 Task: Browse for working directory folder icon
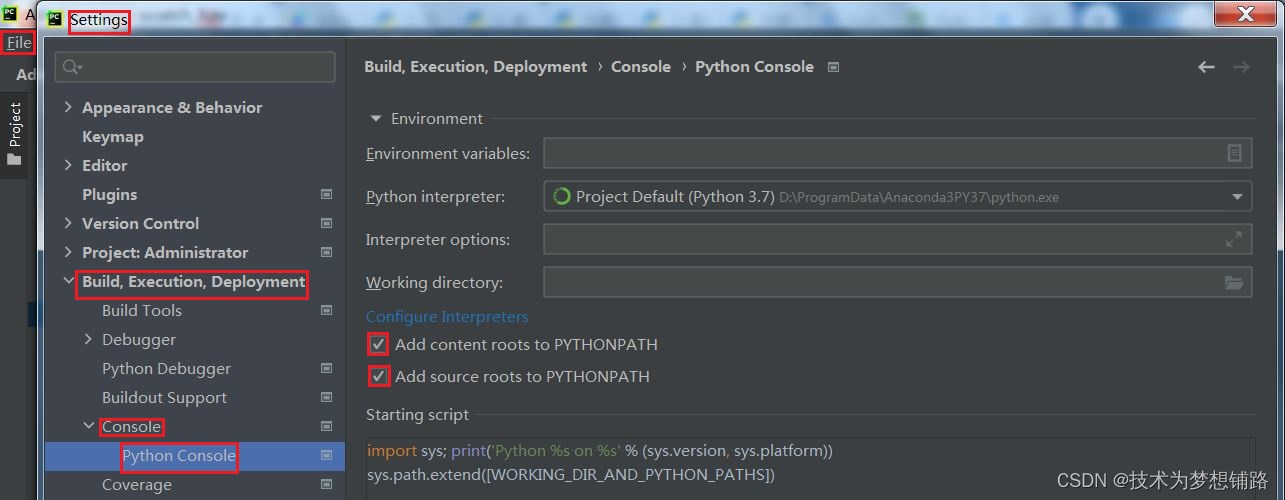pyautogui.click(x=1234, y=283)
